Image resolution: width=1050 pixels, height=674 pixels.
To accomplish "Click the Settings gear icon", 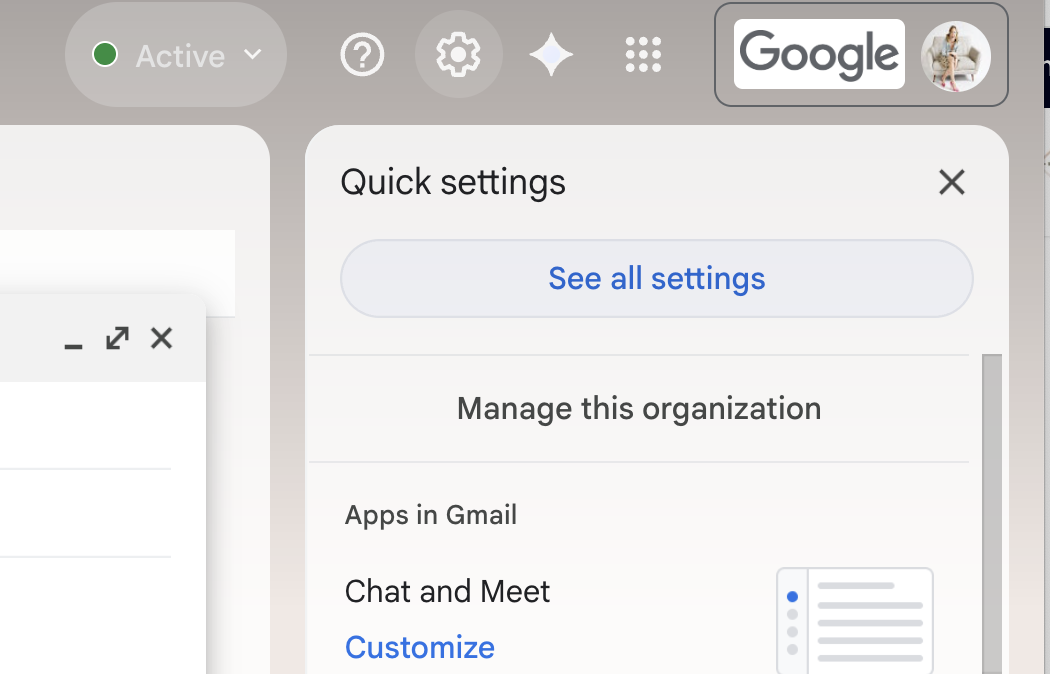I will click(x=459, y=54).
